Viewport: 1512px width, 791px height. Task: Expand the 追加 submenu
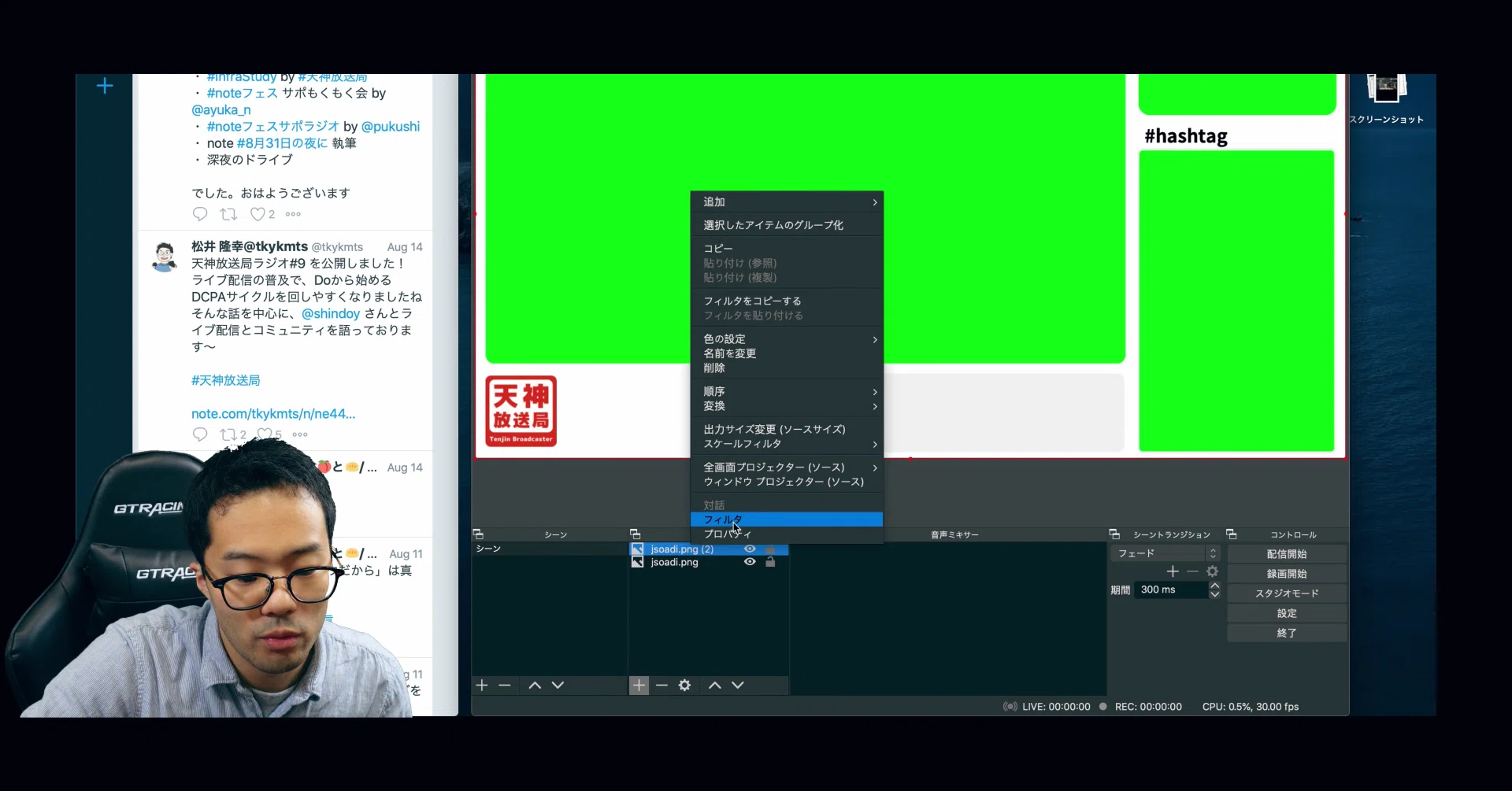[x=787, y=202]
